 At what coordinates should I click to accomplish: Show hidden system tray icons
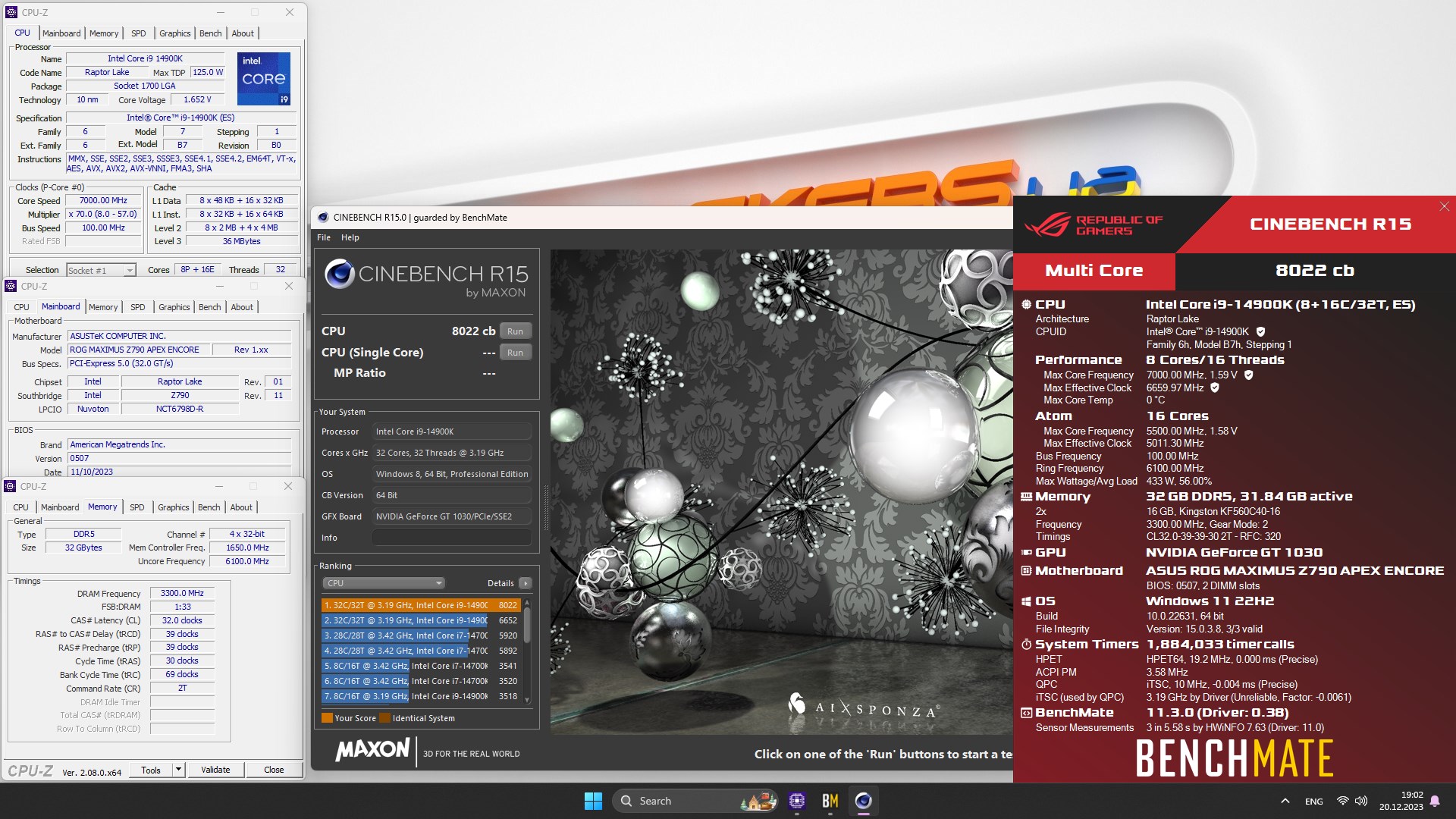[x=1285, y=801]
